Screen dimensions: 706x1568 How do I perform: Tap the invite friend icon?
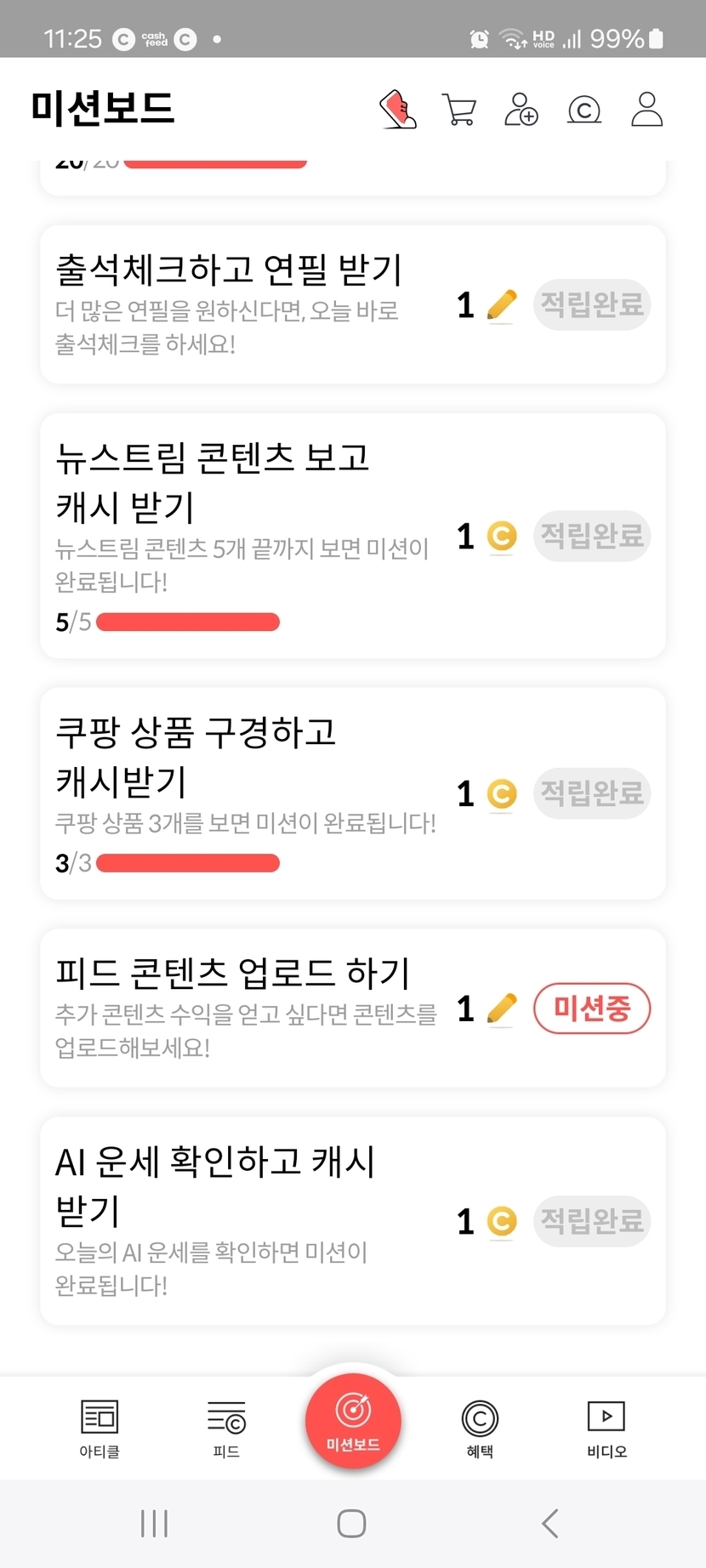[521, 110]
